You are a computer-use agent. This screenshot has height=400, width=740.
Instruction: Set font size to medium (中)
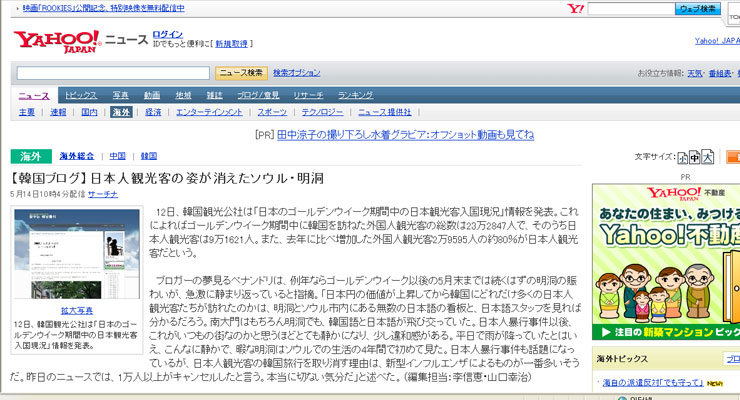tap(694, 157)
